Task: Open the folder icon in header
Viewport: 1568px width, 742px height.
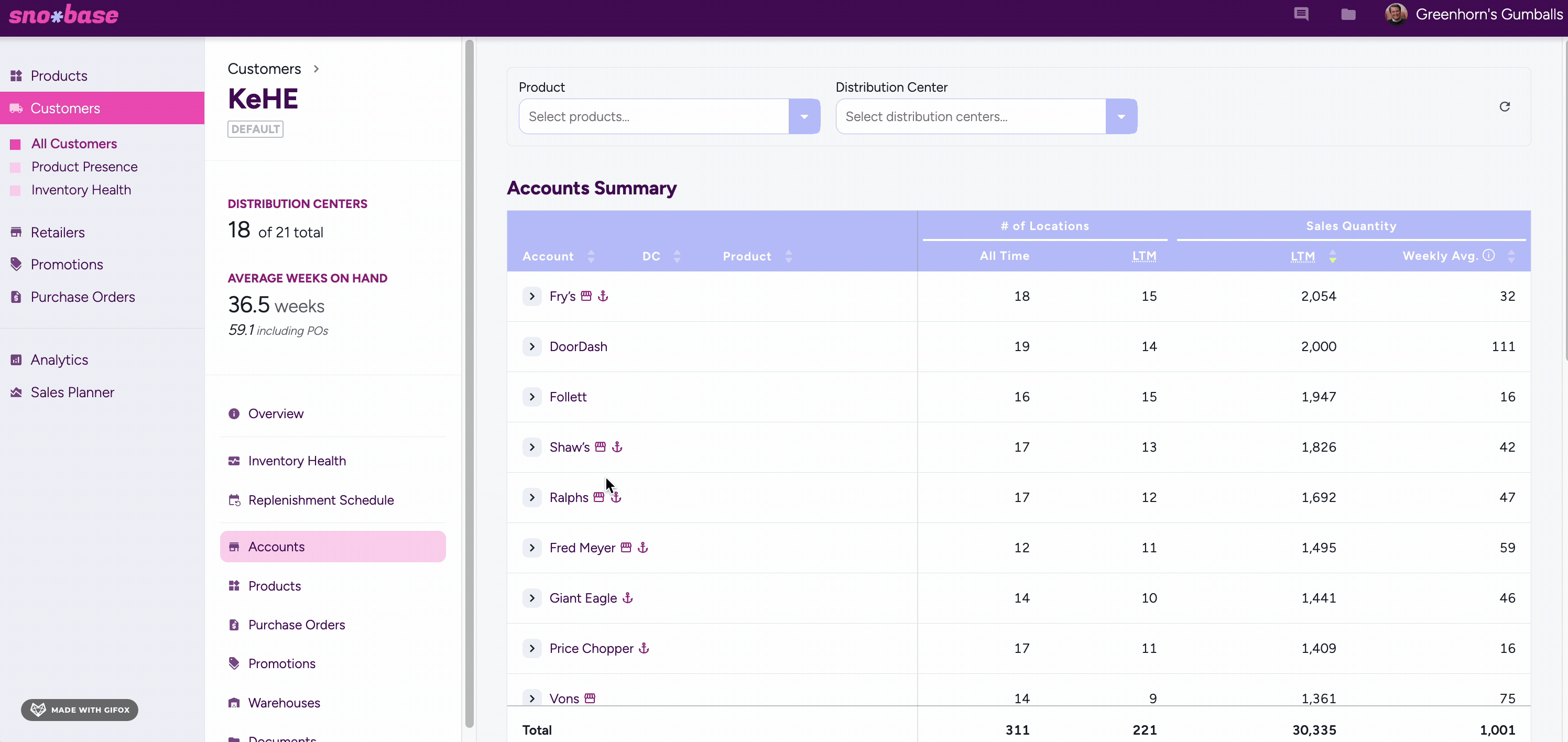Action: (x=1348, y=15)
